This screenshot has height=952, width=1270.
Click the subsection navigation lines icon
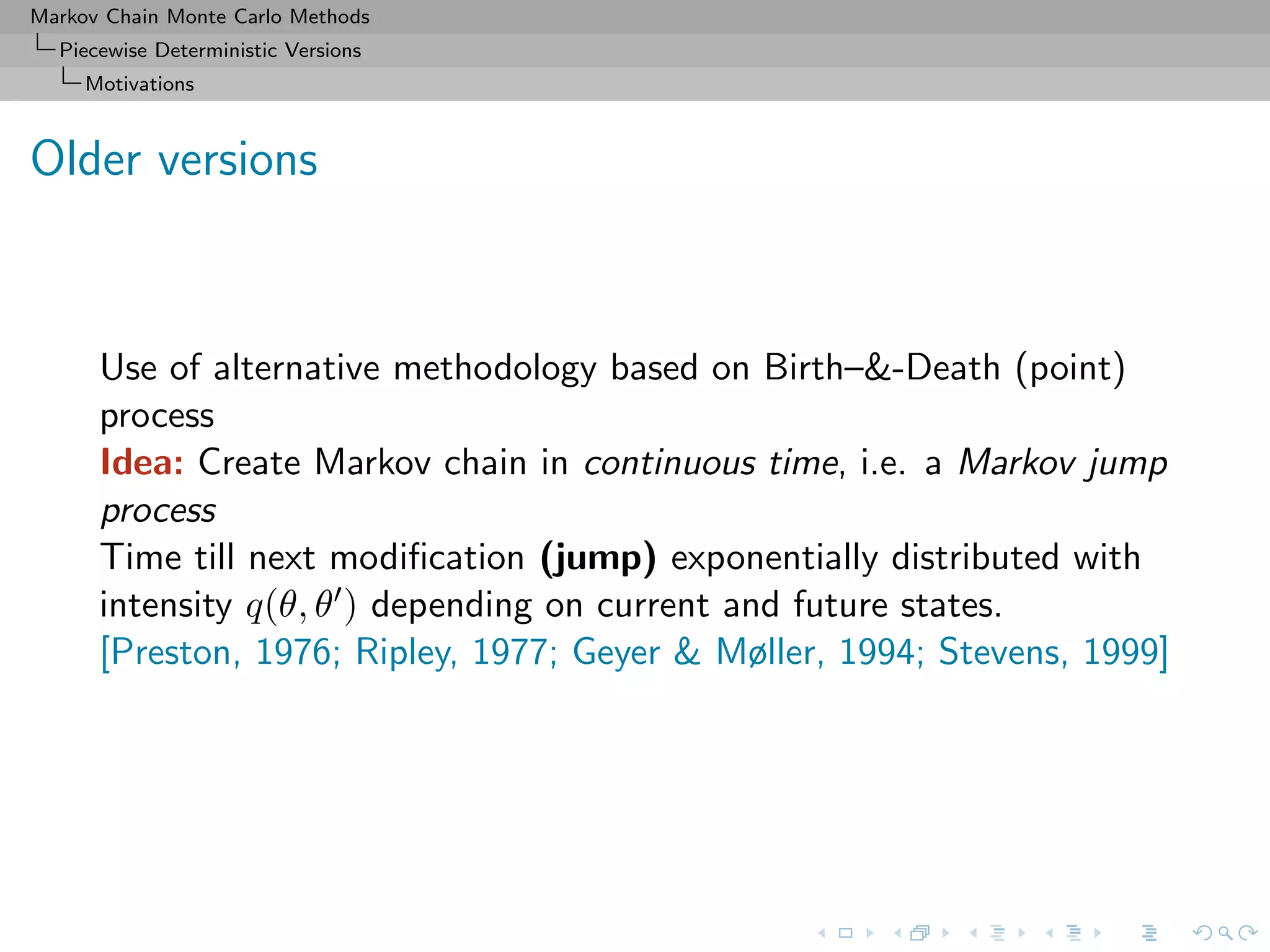pos(998,932)
